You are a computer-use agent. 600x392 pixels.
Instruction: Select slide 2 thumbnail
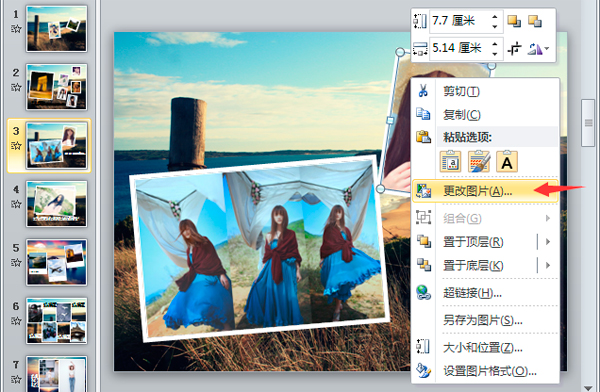57,87
